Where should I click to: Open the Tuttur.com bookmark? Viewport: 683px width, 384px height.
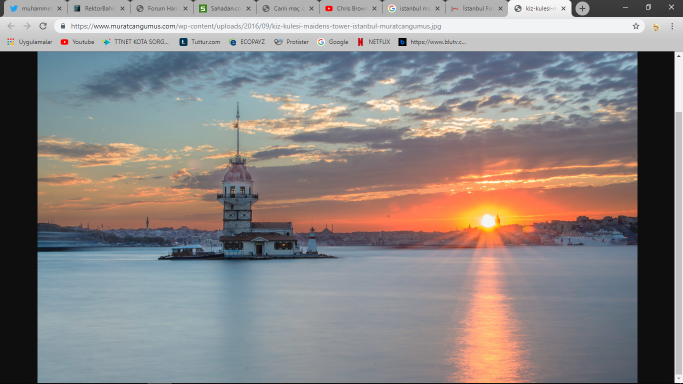pyautogui.click(x=200, y=42)
